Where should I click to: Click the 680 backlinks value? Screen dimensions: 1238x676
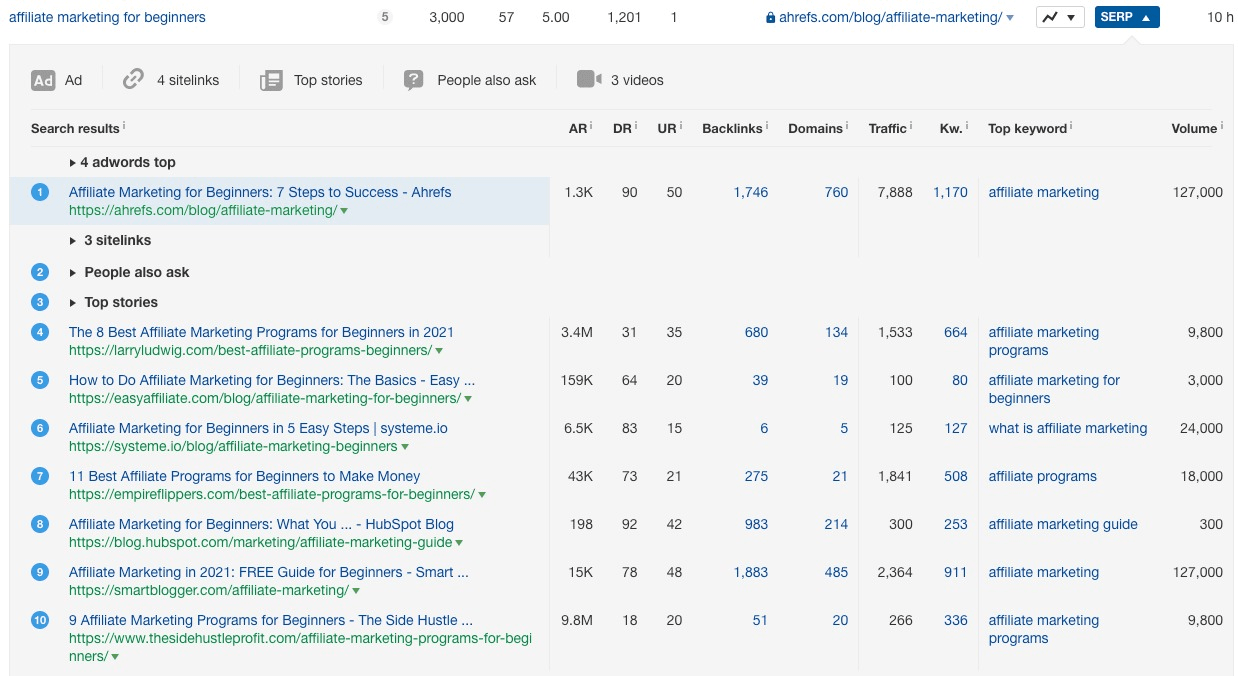pos(756,332)
